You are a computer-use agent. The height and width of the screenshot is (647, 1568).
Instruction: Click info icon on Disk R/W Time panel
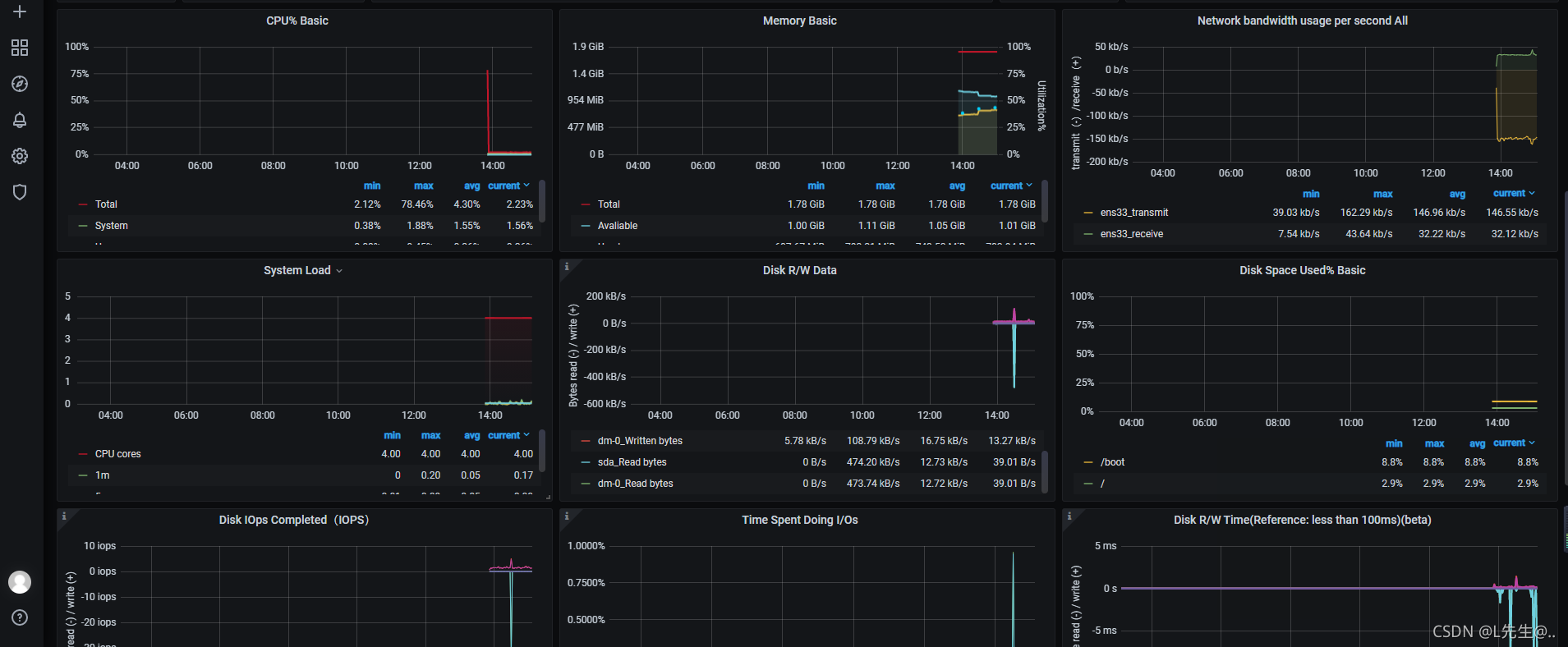(x=1069, y=516)
